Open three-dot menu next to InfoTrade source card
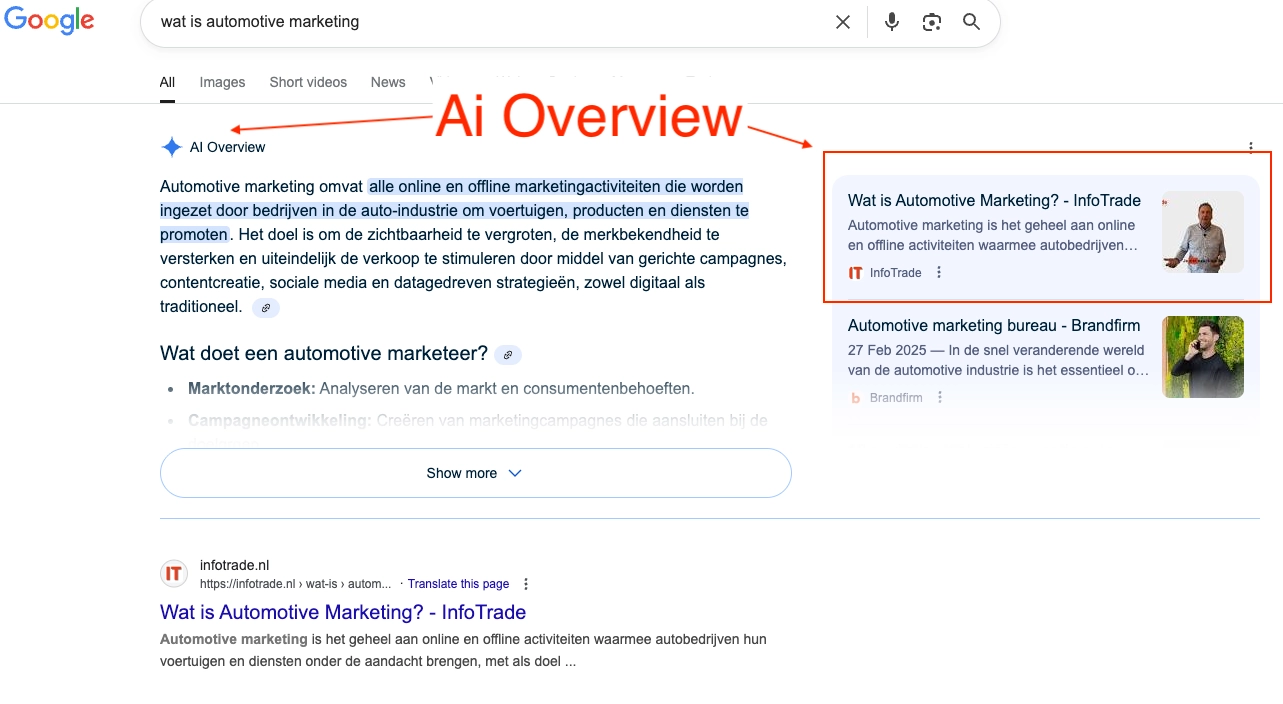The height and width of the screenshot is (704, 1283). coord(938,272)
